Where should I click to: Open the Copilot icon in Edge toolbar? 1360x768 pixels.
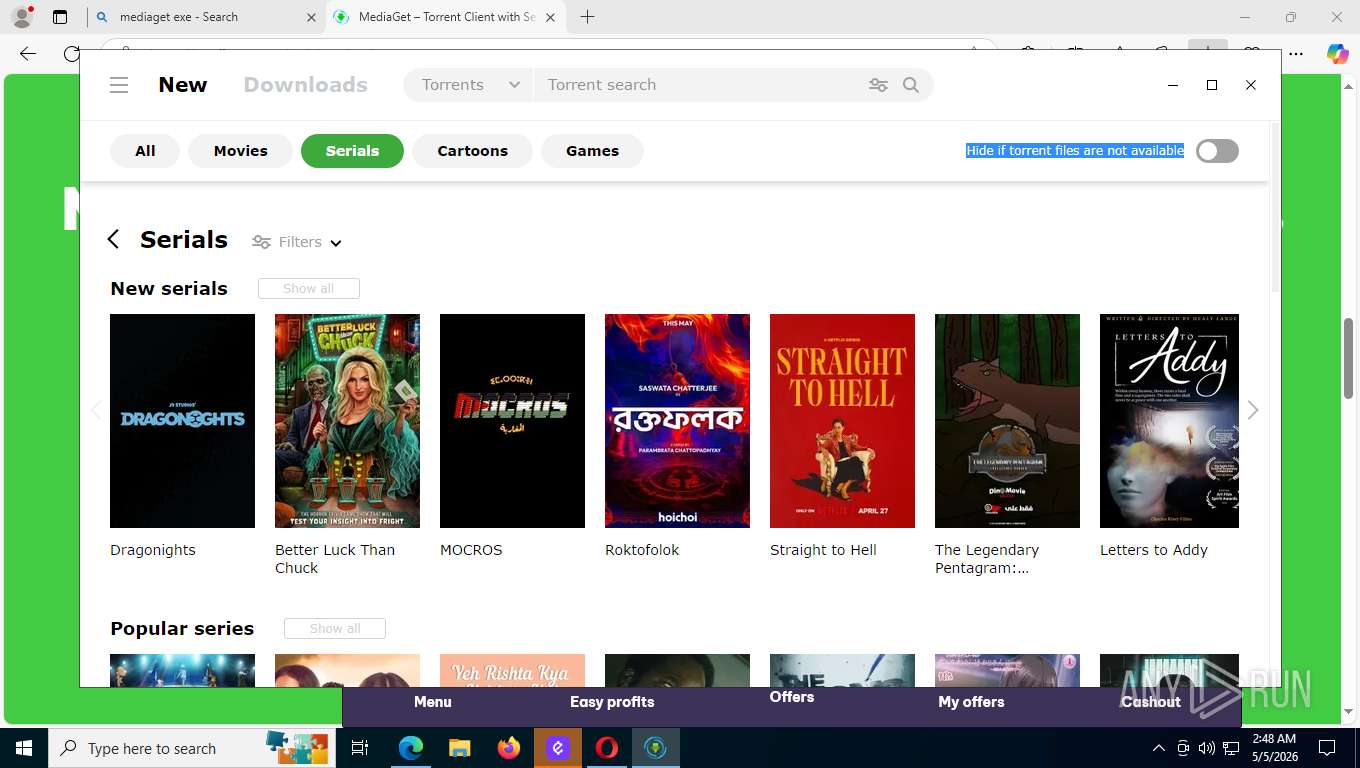coord(1337,54)
